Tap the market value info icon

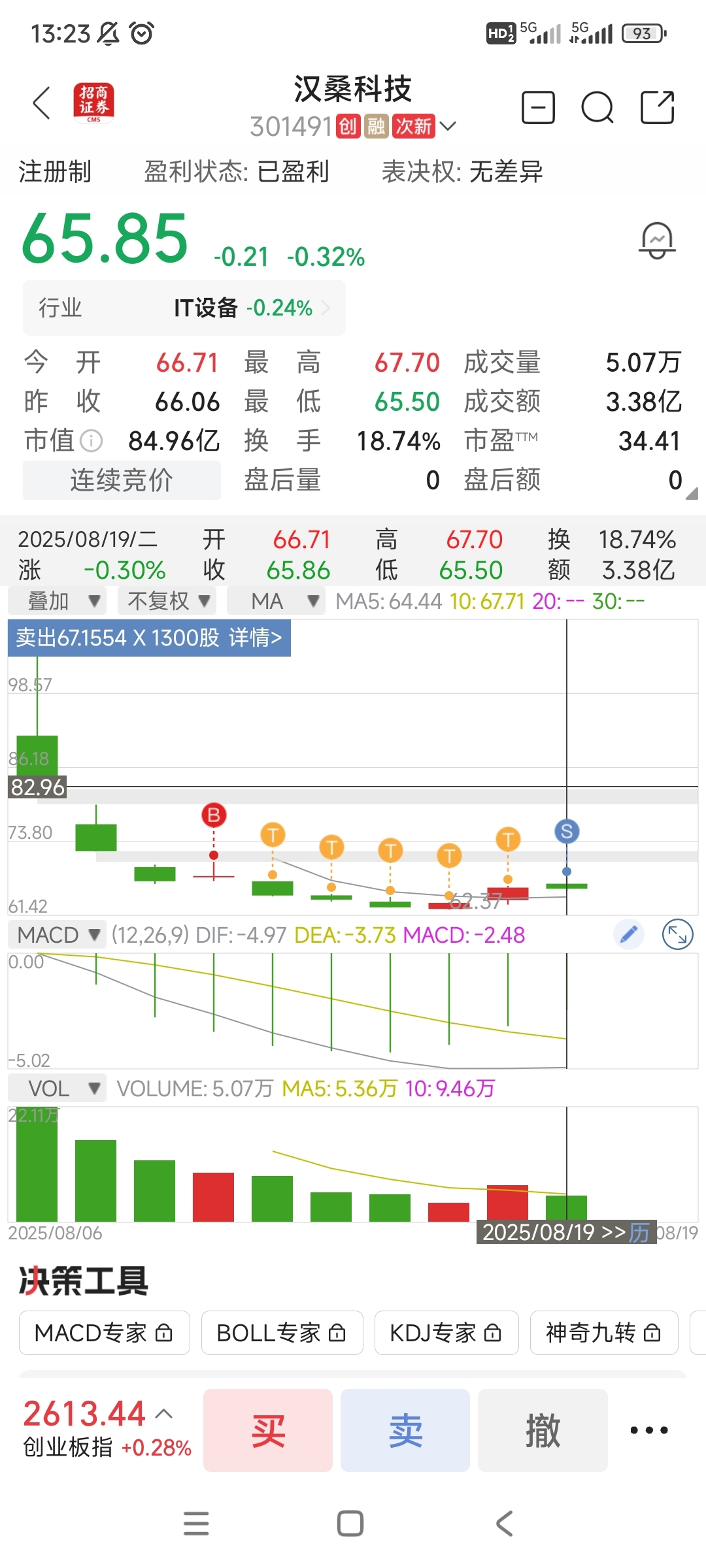[x=92, y=441]
